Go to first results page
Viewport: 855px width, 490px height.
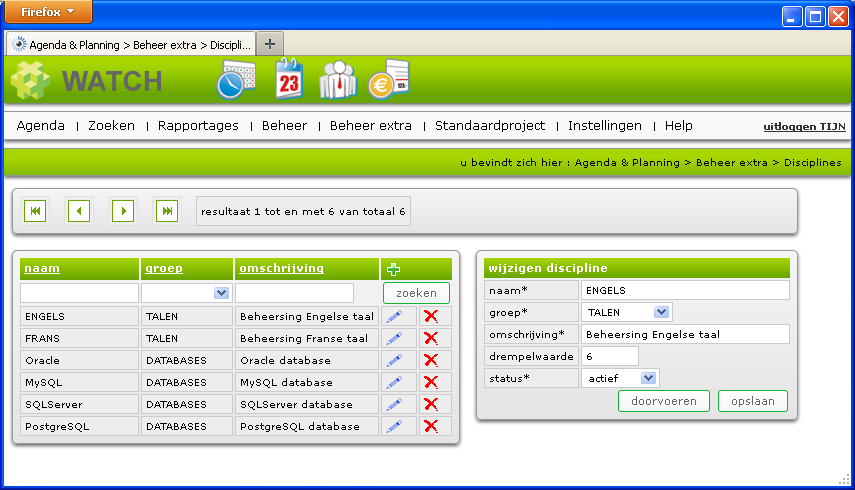click(35, 211)
